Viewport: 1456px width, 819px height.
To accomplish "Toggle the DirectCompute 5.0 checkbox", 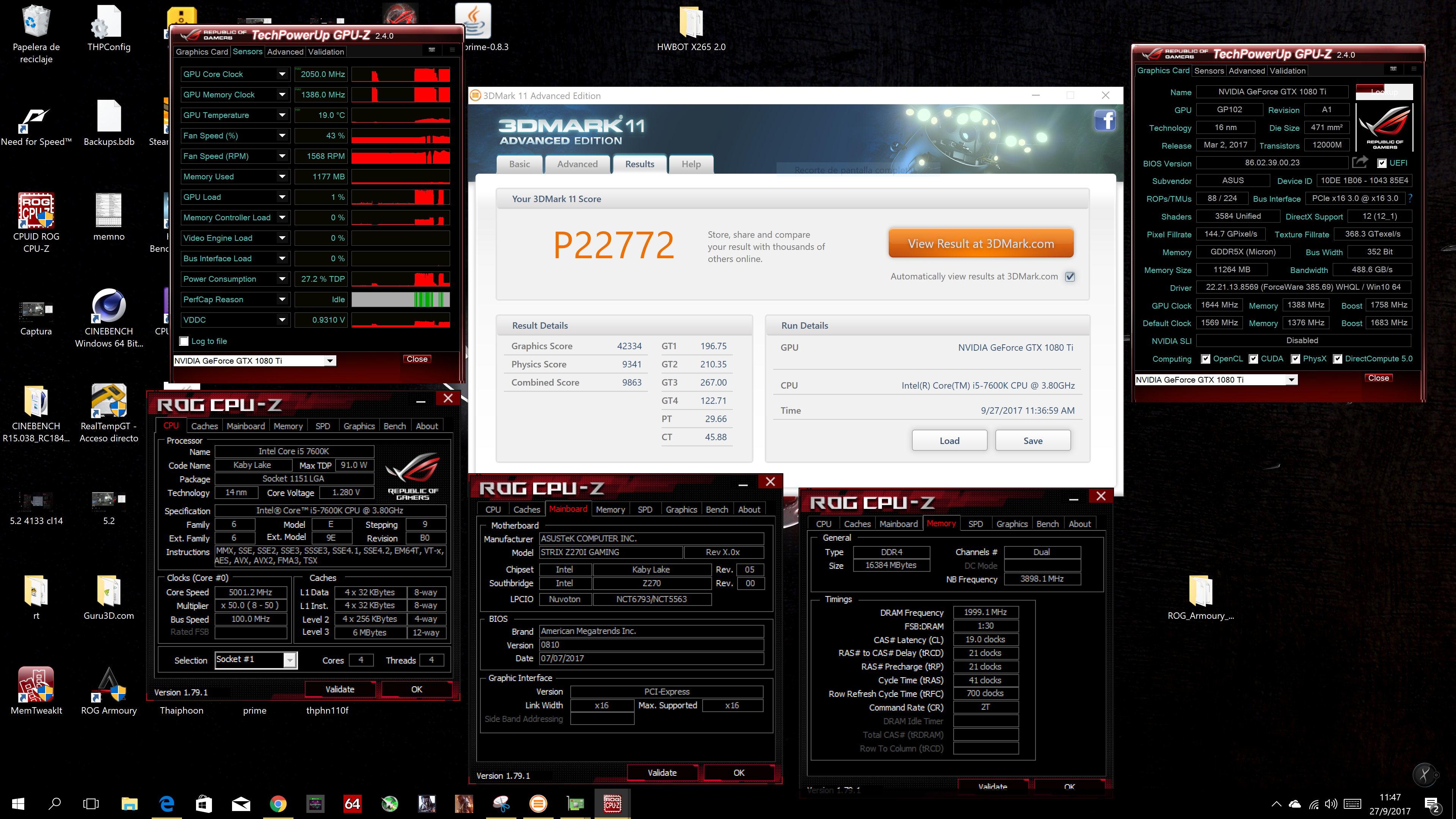I will click(1337, 359).
